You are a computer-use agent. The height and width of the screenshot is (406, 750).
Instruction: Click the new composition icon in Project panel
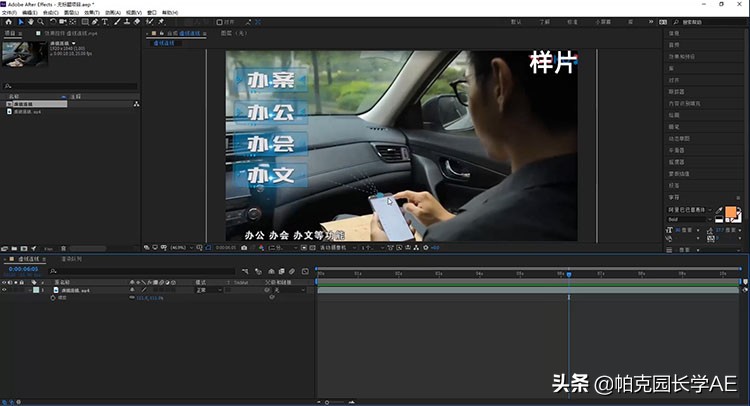24,249
